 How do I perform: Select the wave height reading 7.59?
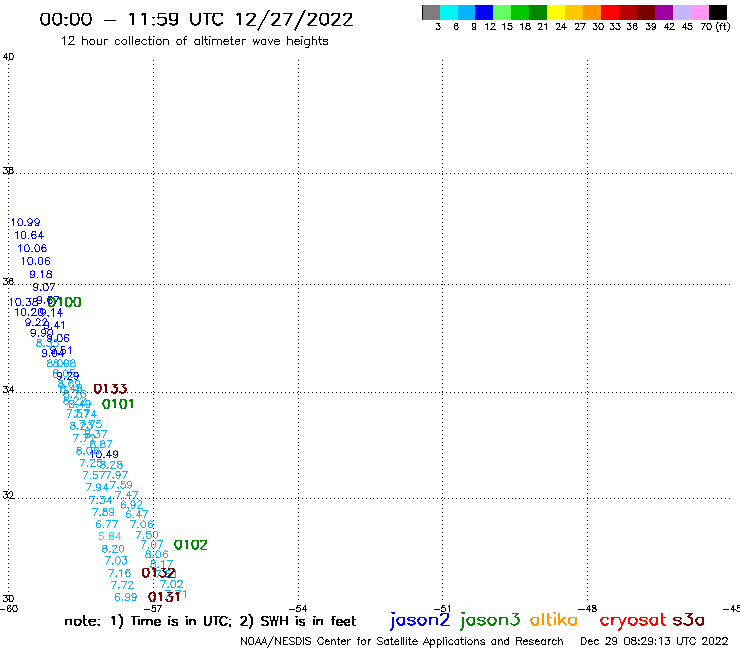tap(121, 485)
